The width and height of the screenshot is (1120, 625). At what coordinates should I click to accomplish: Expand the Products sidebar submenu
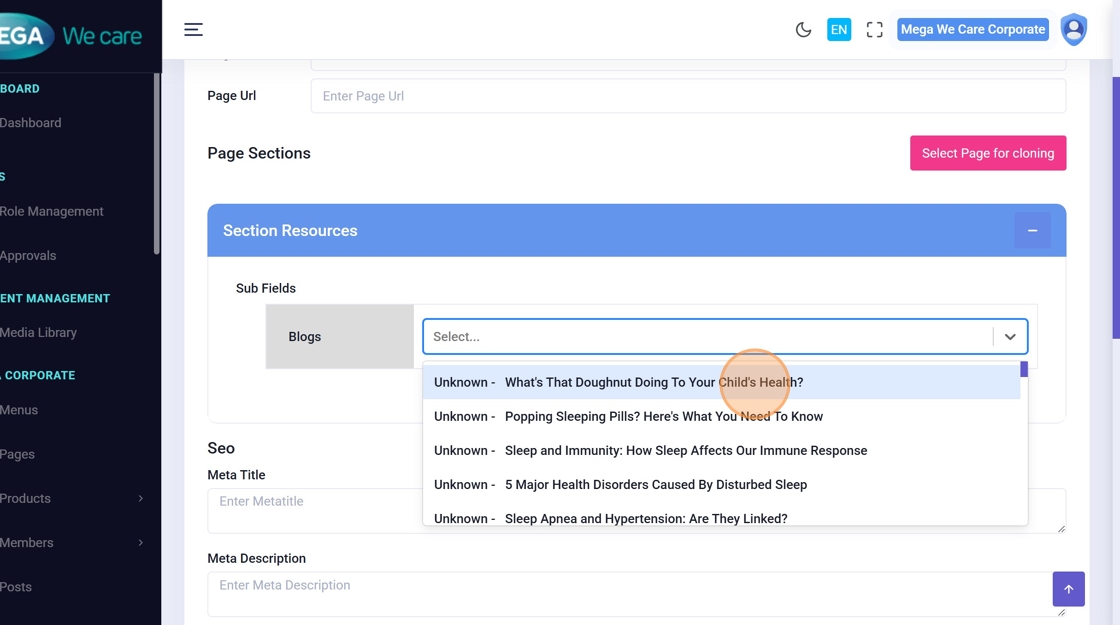pyautogui.click(x=140, y=498)
